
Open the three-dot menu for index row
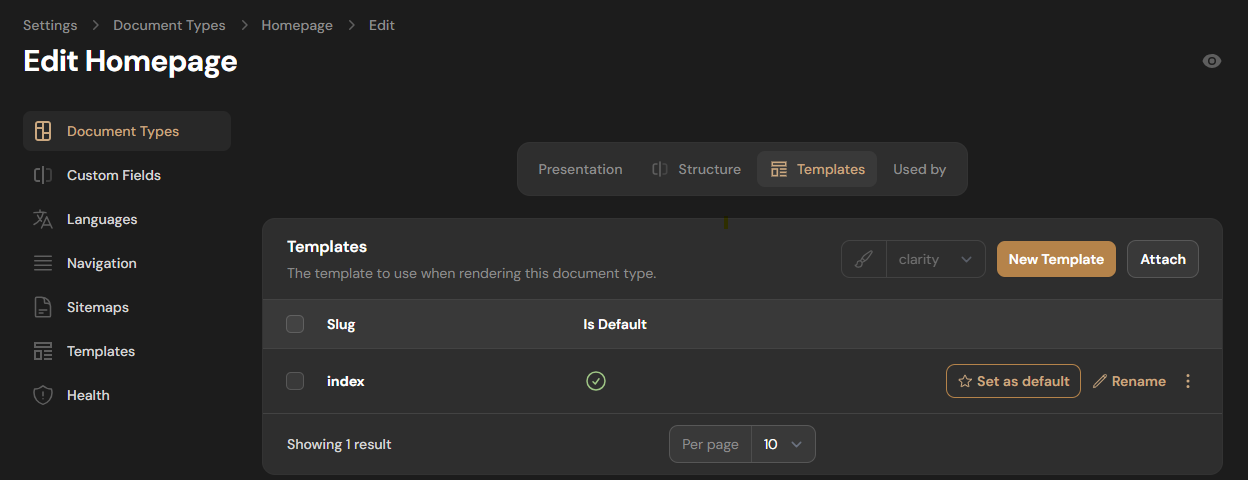pos(1188,381)
